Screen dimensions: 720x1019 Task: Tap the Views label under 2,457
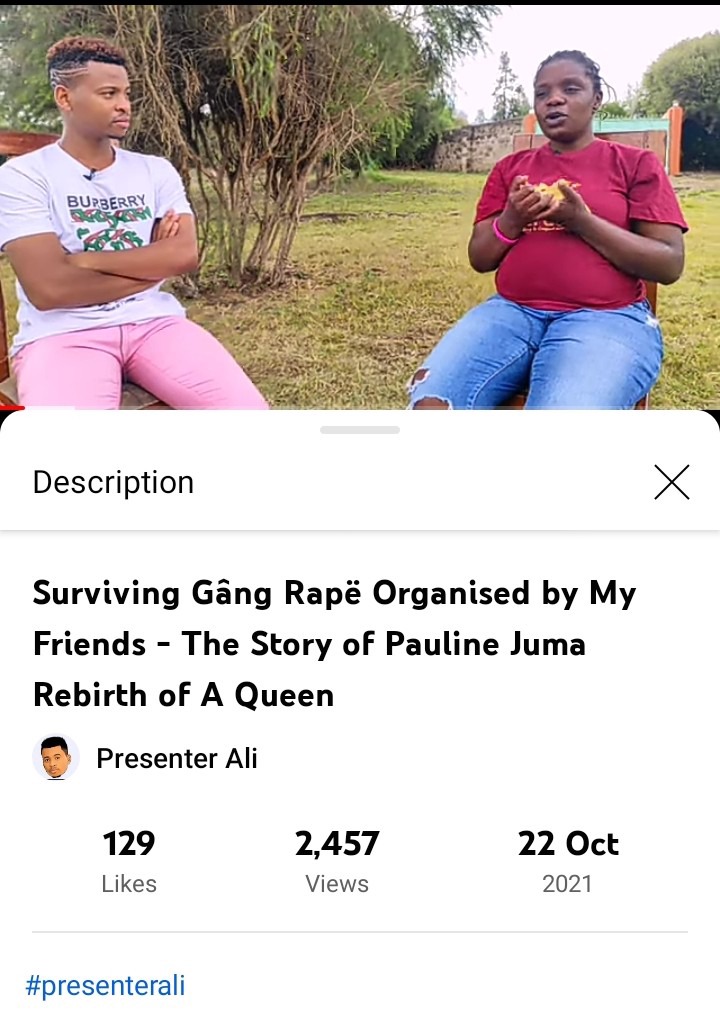337,884
